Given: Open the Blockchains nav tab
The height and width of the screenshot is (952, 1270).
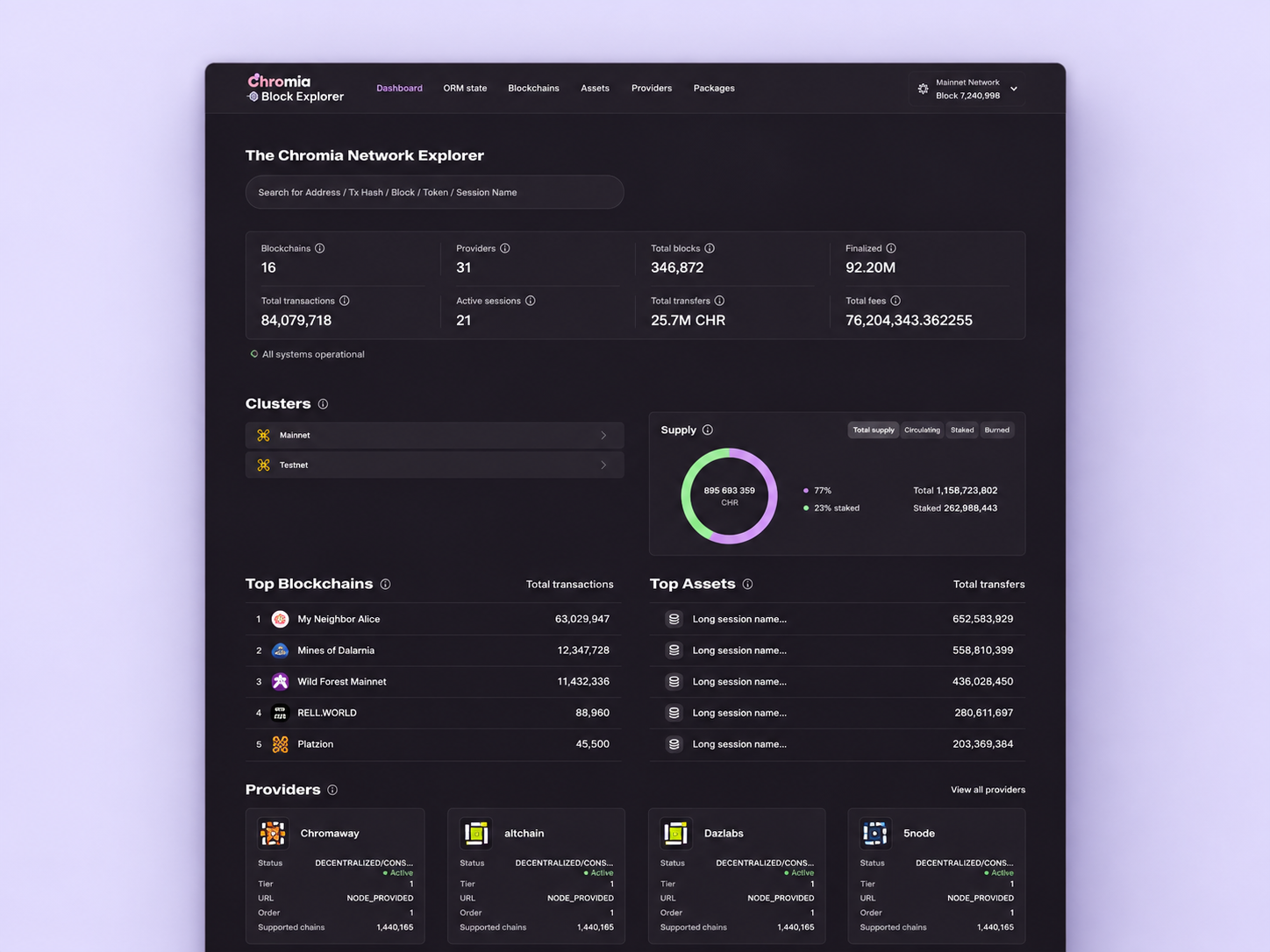Looking at the screenshot, I should tap(533, 89).
